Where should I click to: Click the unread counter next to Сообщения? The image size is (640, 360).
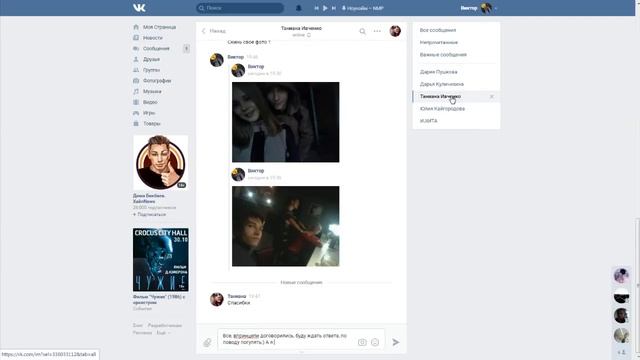[186, 48]
